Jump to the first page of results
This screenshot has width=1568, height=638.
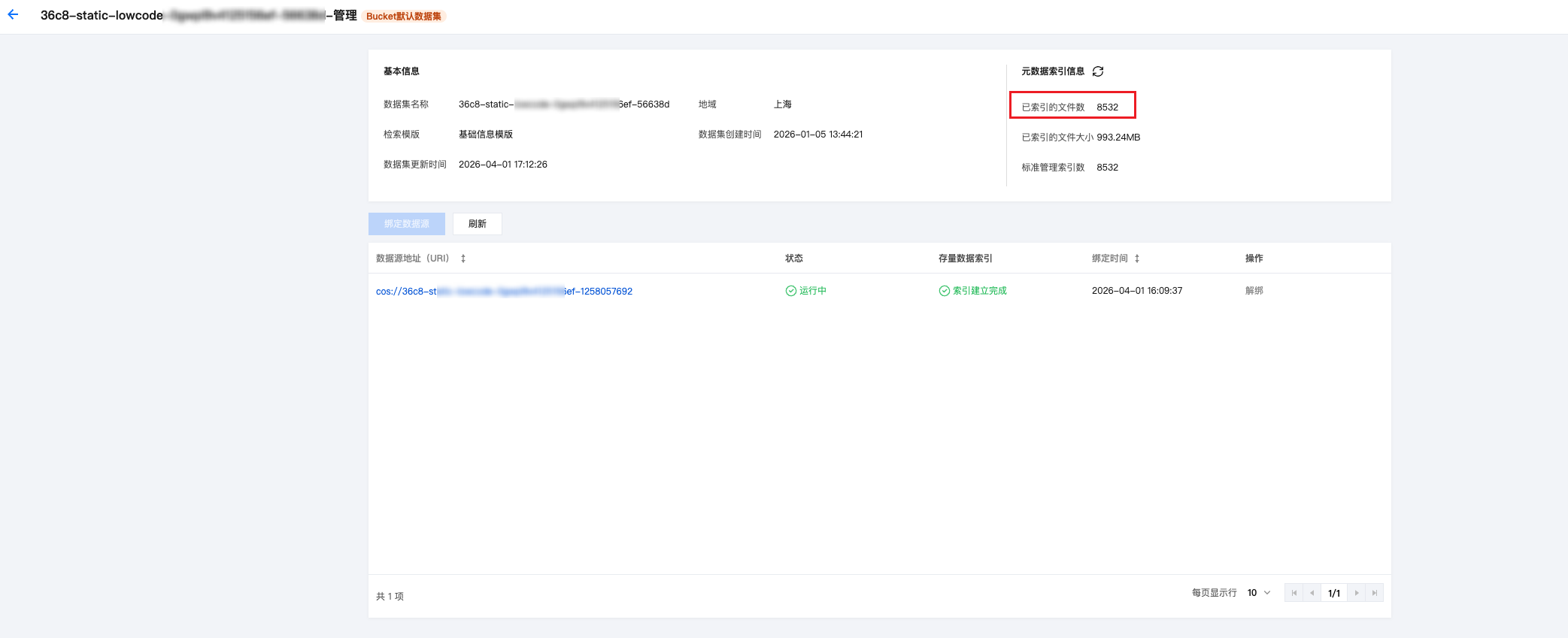[x=1294, y=593]
